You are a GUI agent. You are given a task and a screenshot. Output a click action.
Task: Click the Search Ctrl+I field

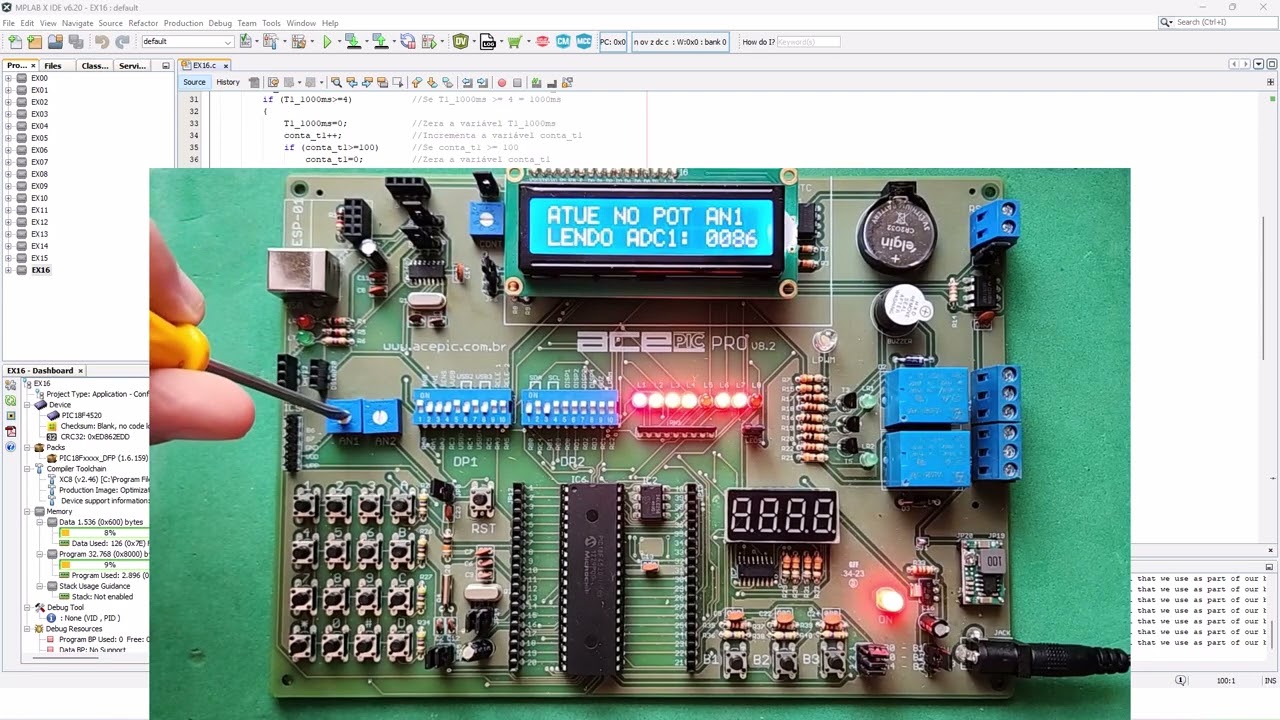pyautogui.click(x=1216, y=22)
